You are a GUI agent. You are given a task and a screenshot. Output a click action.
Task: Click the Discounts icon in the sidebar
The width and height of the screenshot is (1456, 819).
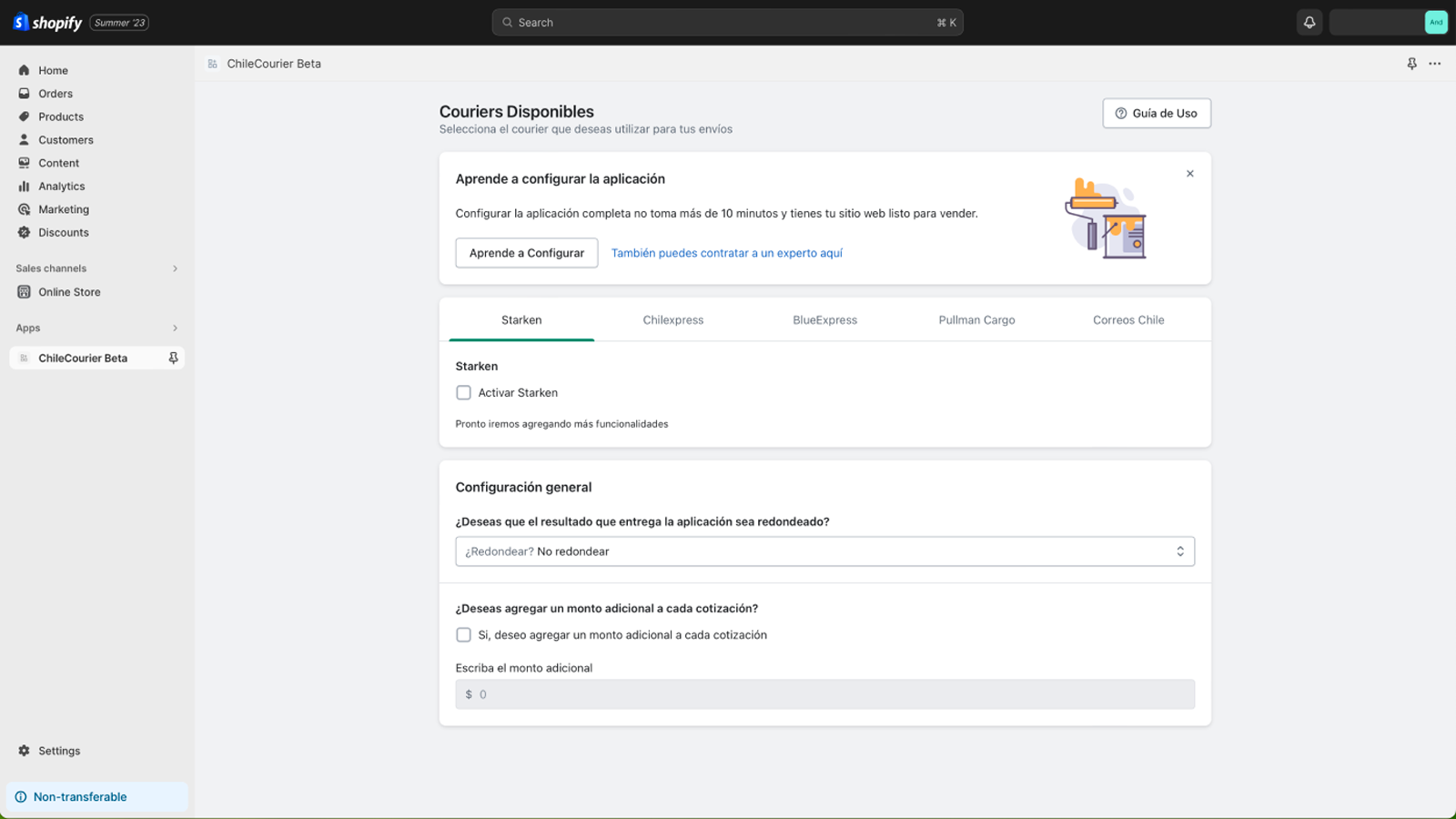[x=24, y=233]
